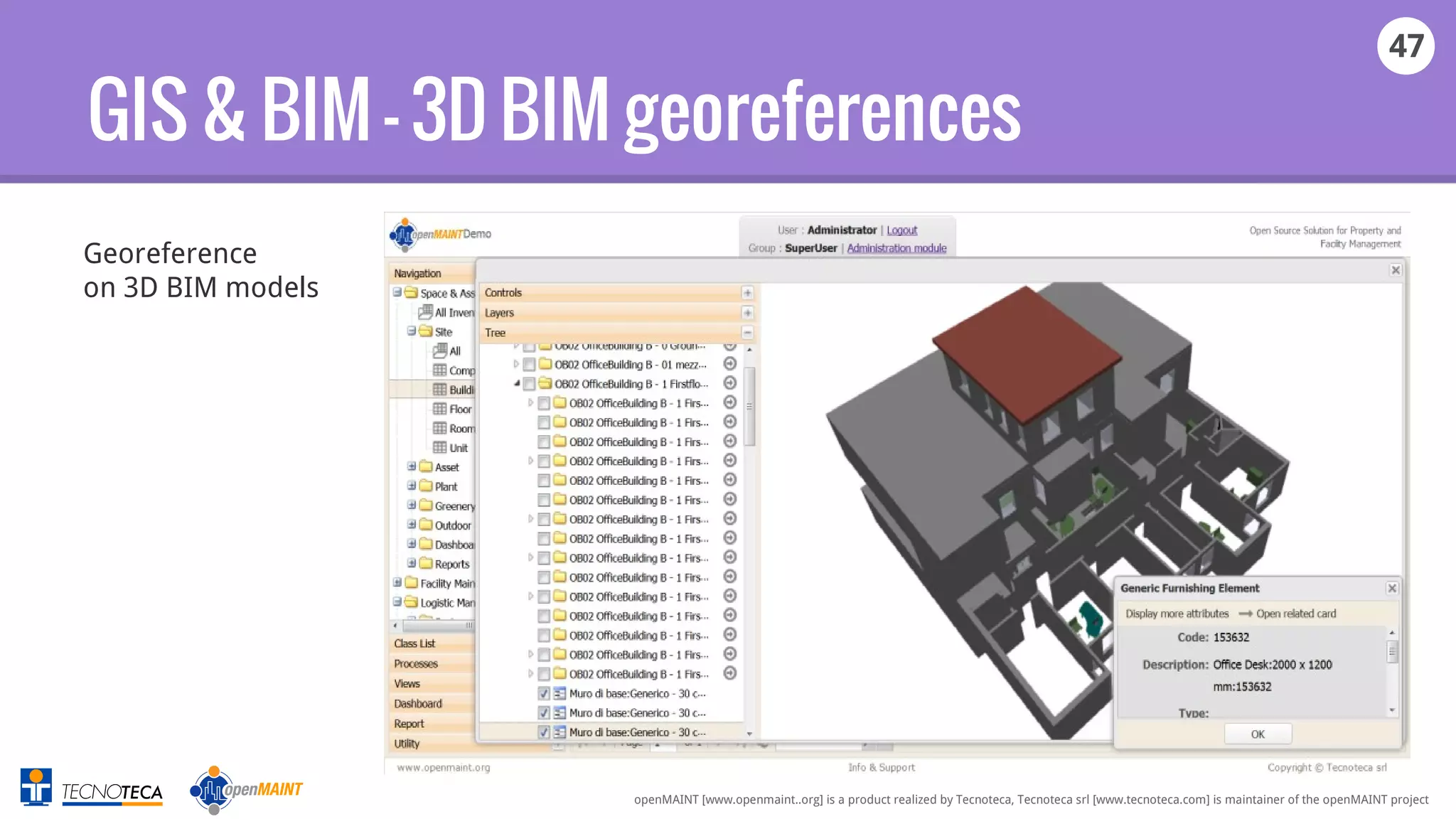The image size is (1456, 819).
Task: Click the Code value 153632
Action: click(1231, 637)
